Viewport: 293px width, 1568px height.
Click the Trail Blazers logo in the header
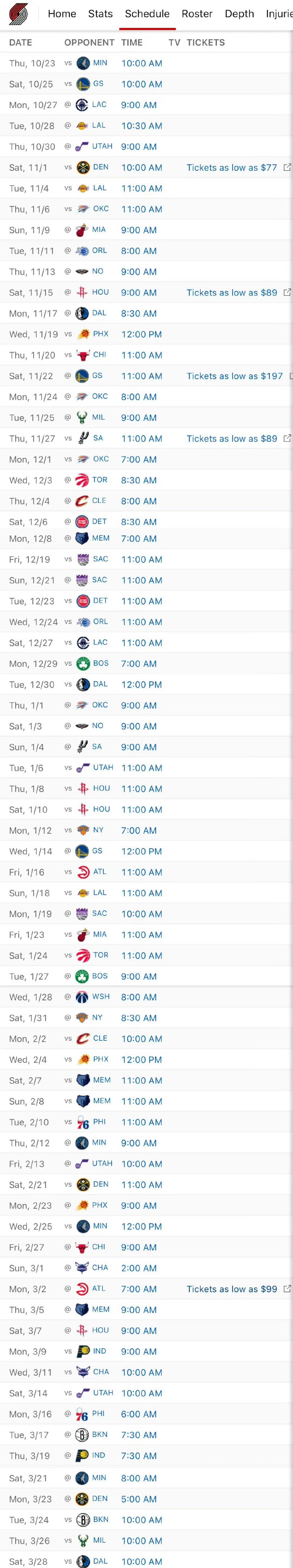pos(18,14)
